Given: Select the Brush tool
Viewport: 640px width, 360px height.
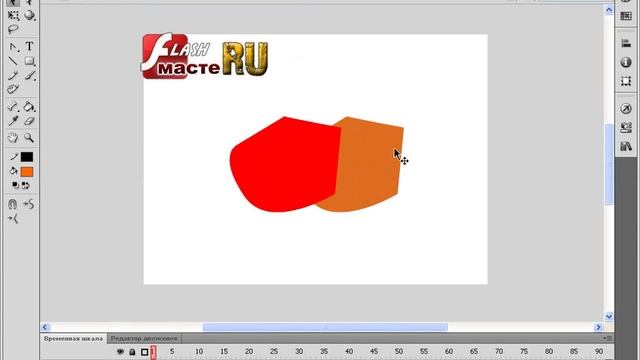Looking at the screenshot, I should [29, 76].
